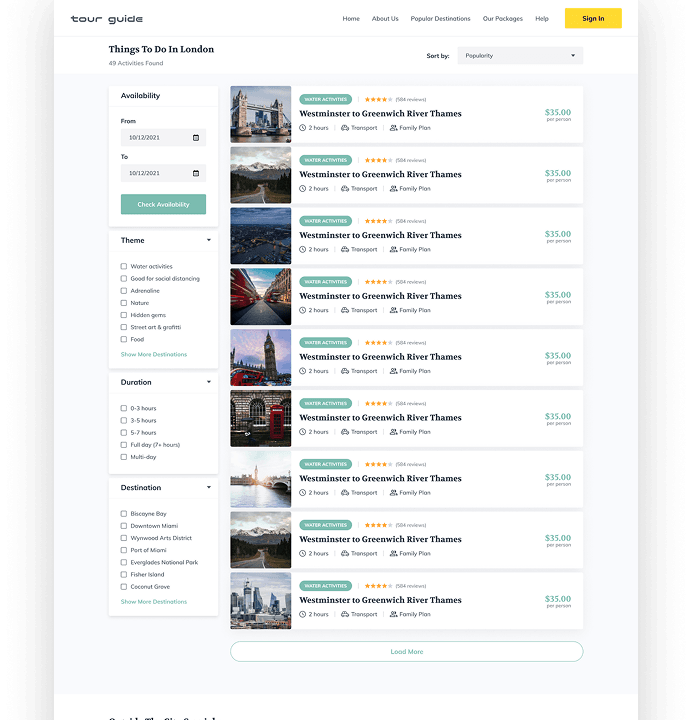Toggle the Hidden gems checkbox

pos(124,315)
